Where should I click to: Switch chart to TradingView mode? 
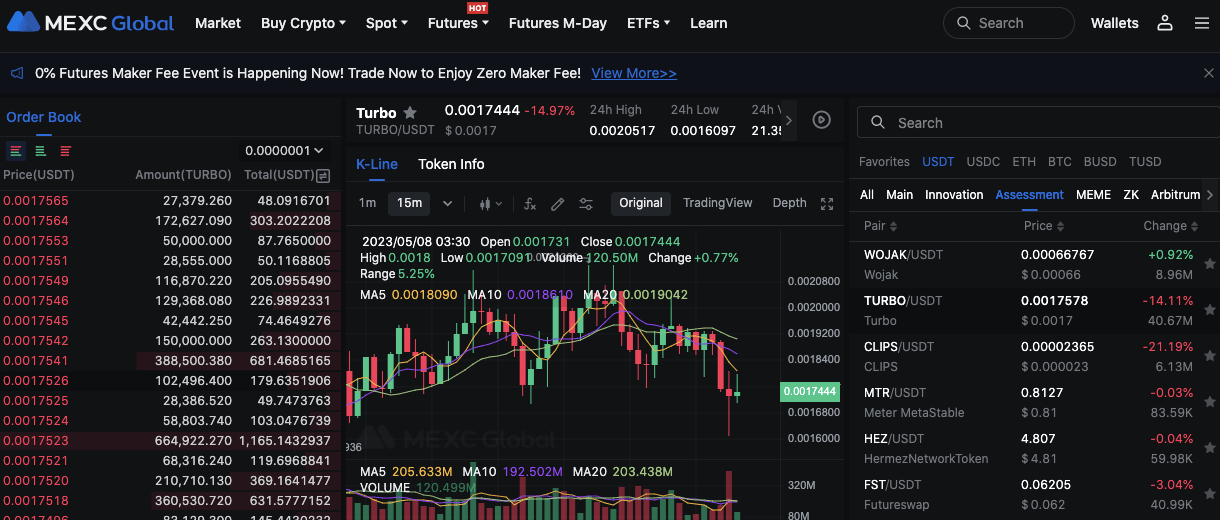[x=718, y=203]
